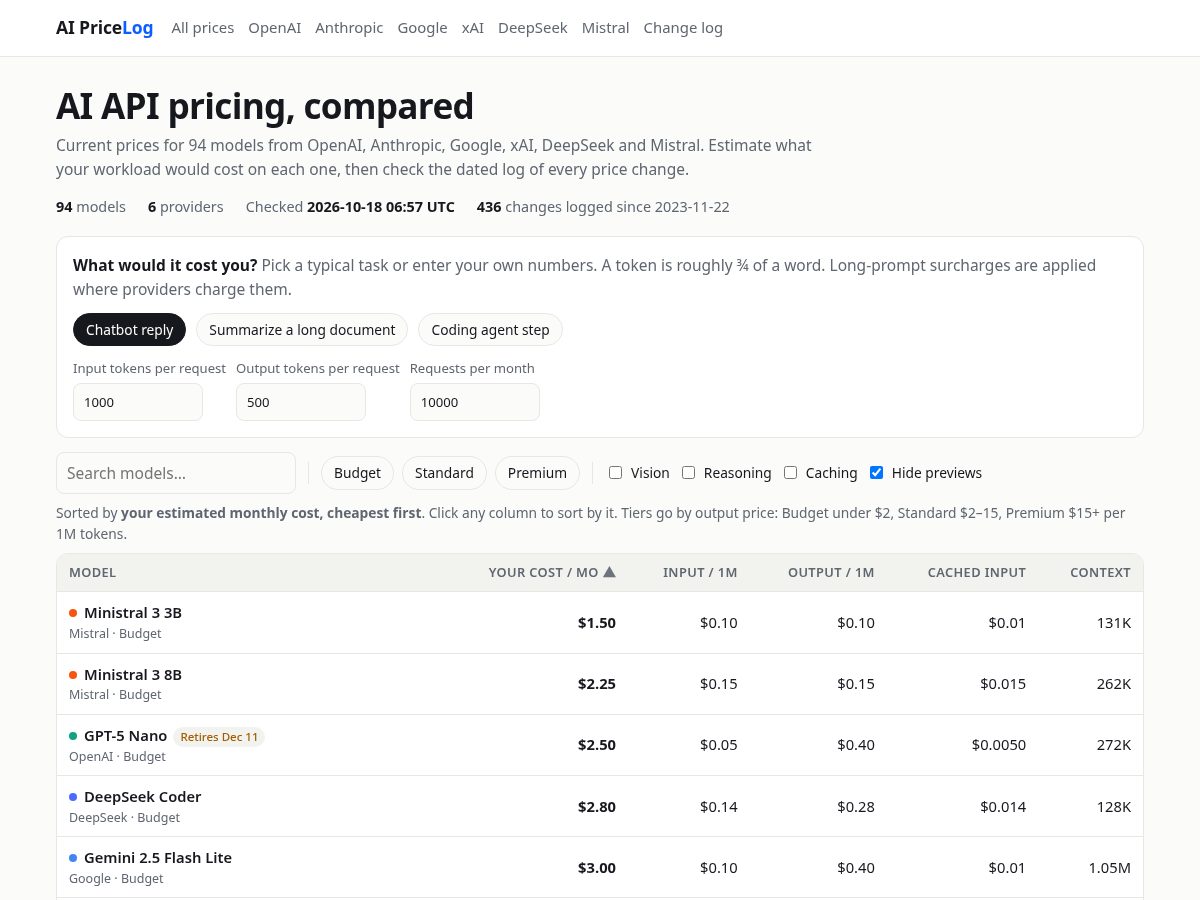Click the Ministral 3 3B model name

click(x=133, y=613)
